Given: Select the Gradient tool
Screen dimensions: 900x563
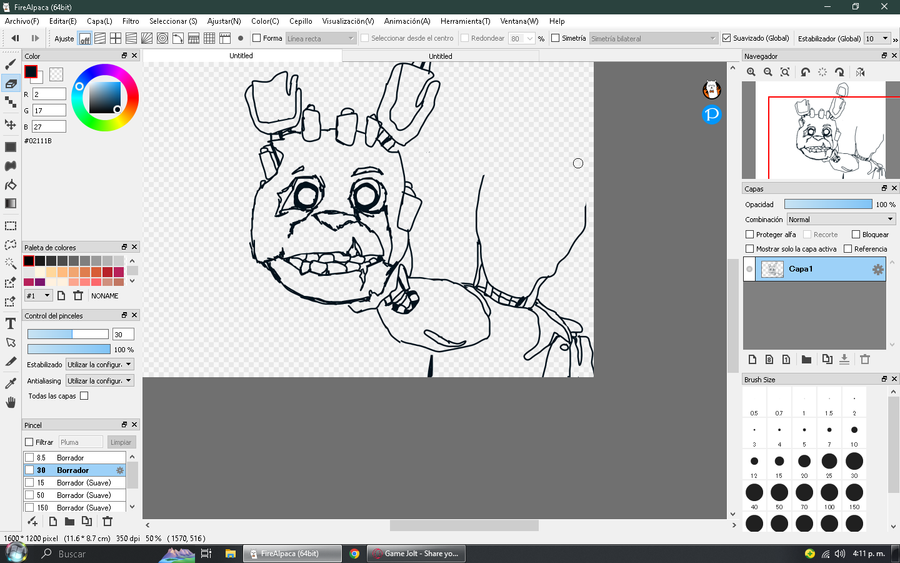Looking at the screenshot, I should (x=10, y=203).
